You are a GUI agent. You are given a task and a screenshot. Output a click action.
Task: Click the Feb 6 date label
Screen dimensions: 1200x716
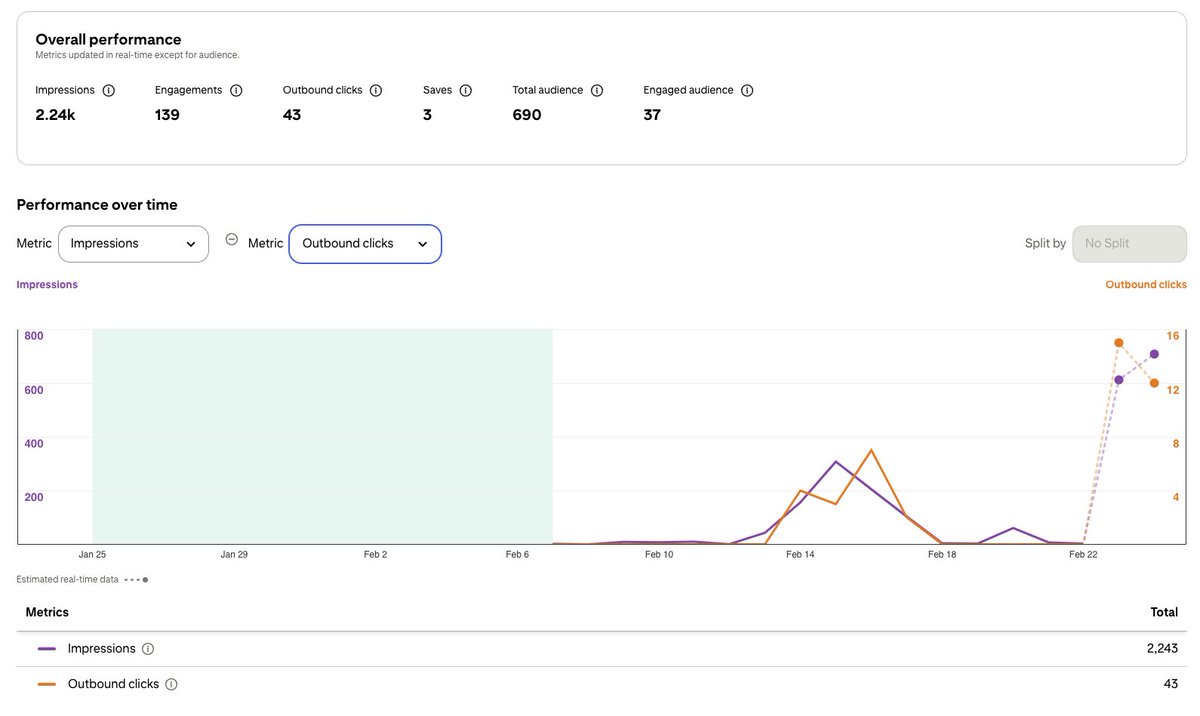coord(517,554)
